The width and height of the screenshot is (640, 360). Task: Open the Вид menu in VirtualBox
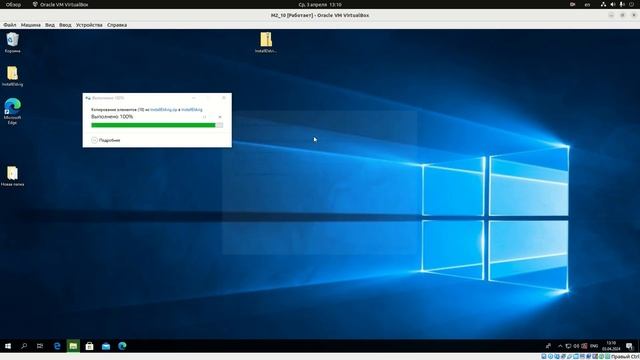click(x=50, y=25)
